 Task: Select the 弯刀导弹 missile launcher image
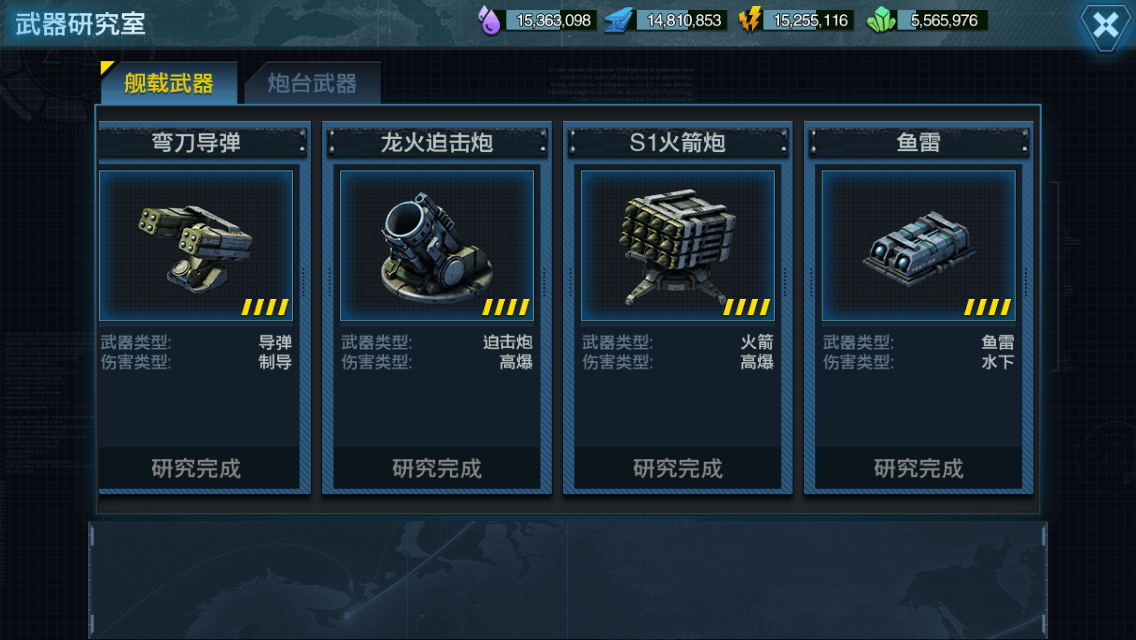coord(196,246)
